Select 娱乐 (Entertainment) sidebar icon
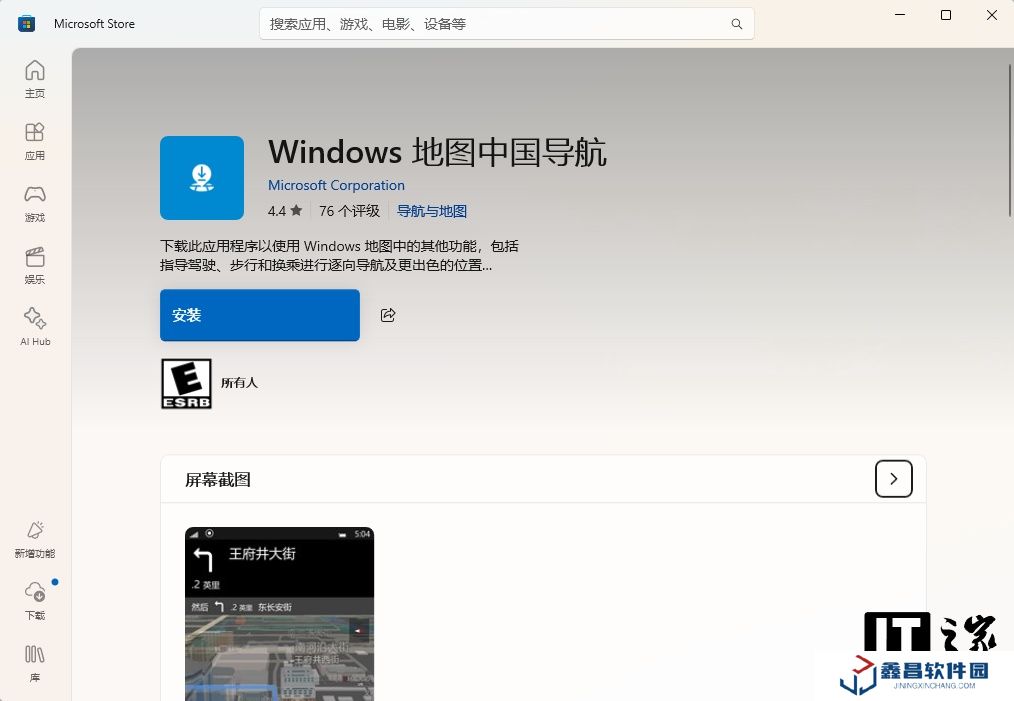This screenshot has width=1014, height=701. pos(35,265)
